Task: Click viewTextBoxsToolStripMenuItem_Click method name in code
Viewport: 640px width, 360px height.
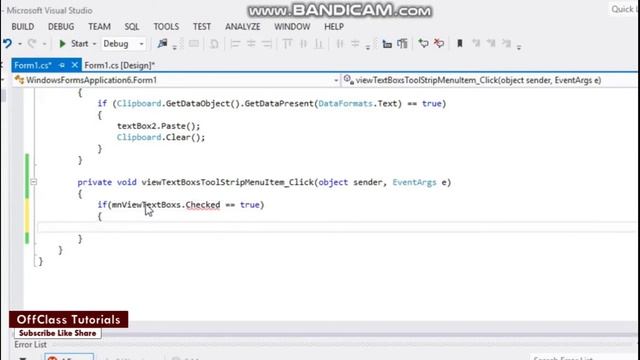Action: tap(227, 182)
